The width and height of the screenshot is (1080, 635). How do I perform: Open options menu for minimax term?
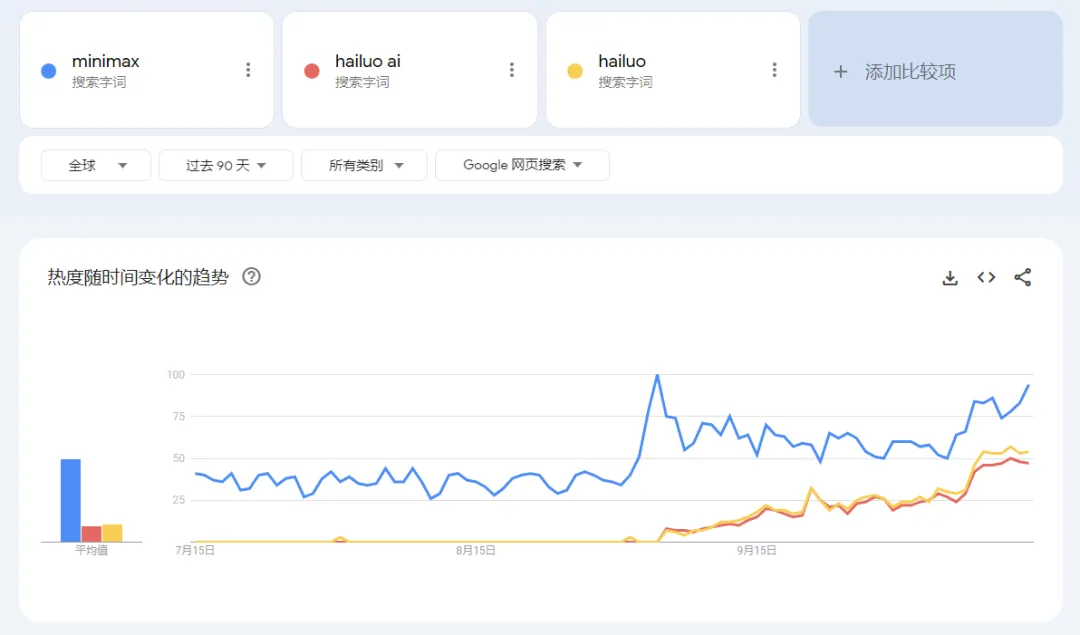[x=248, y=70]
